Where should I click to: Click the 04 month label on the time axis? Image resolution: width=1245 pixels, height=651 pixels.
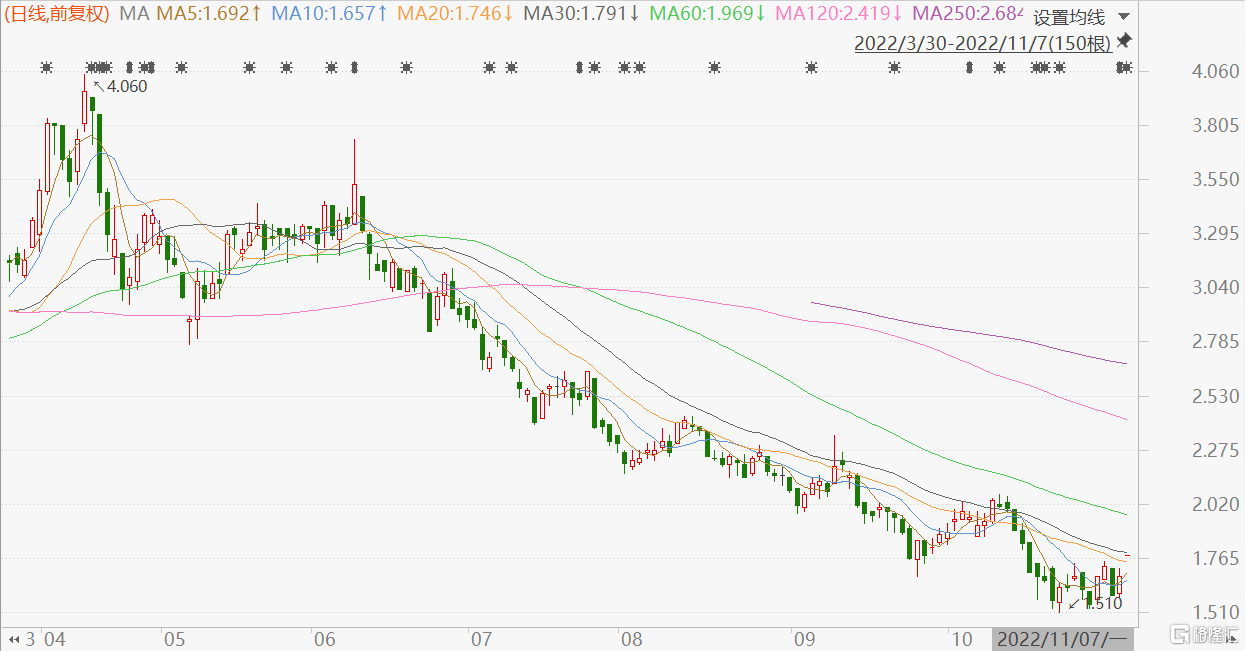53,639
